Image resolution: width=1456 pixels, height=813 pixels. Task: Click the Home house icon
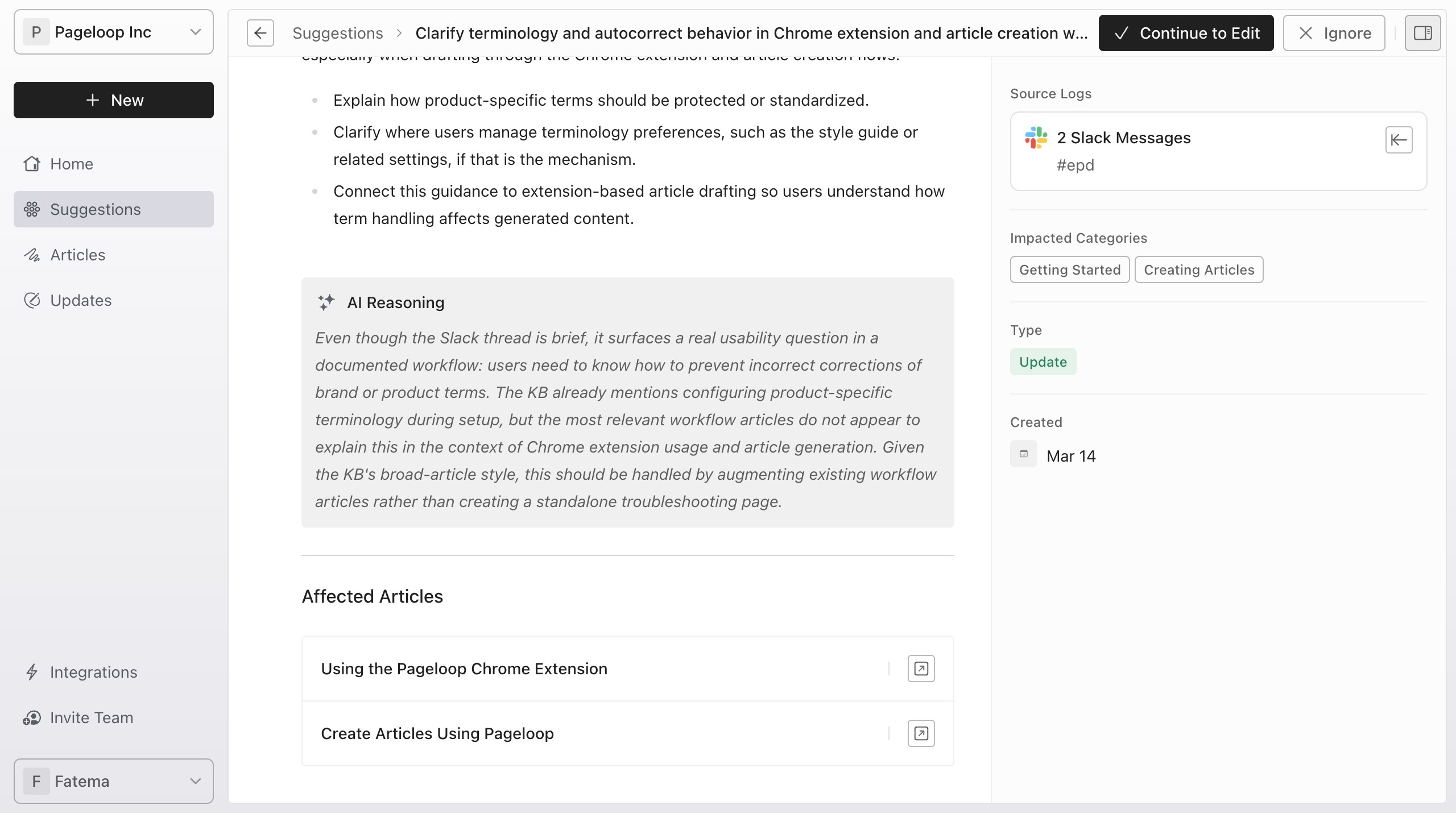point(32,164)
